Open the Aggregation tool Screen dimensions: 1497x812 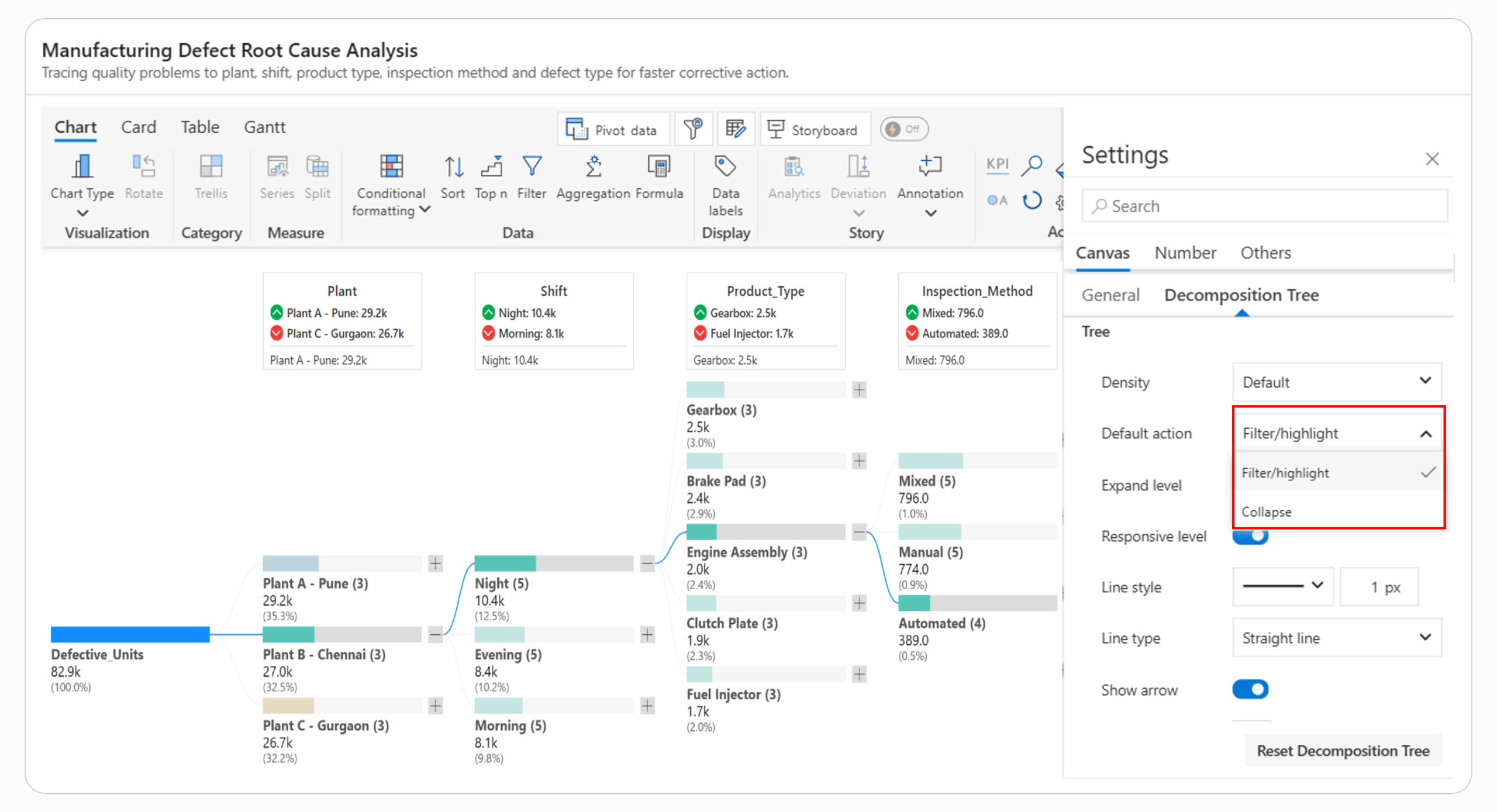pyautogui.click(x=593, y=167)
